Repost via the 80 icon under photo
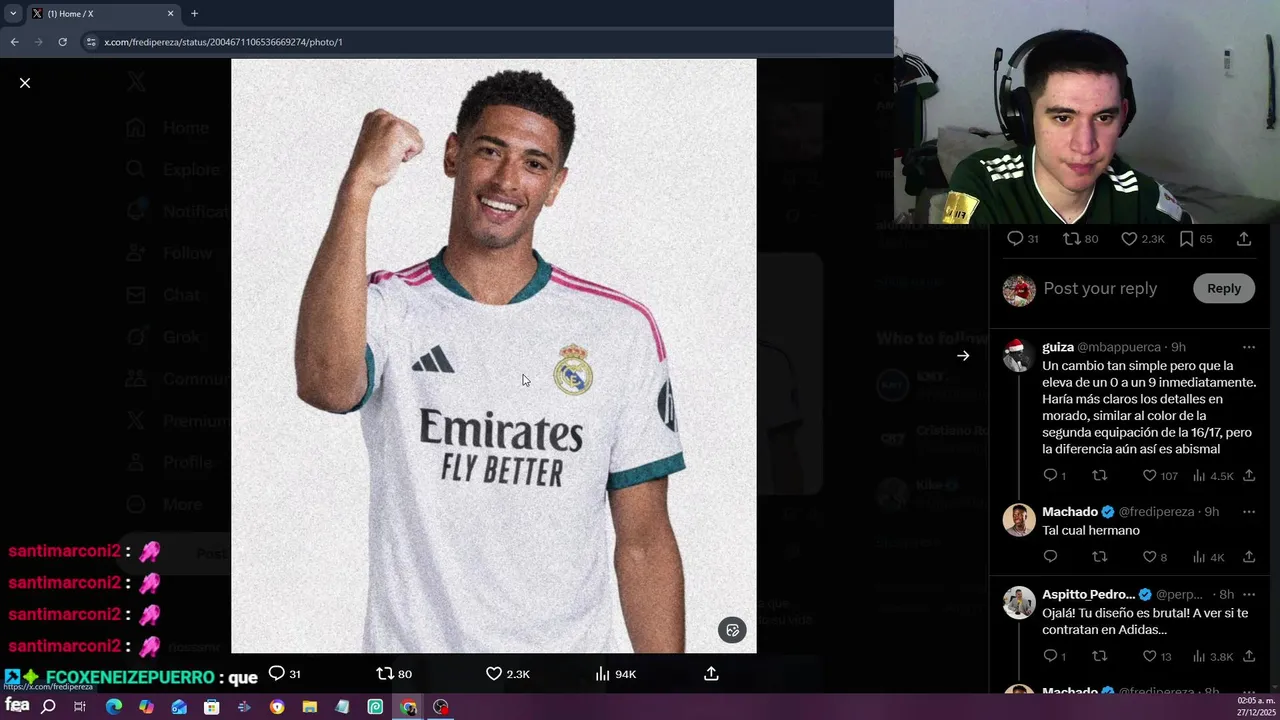Viewport: 1280px width, 720px height. [x=394, y=674]
